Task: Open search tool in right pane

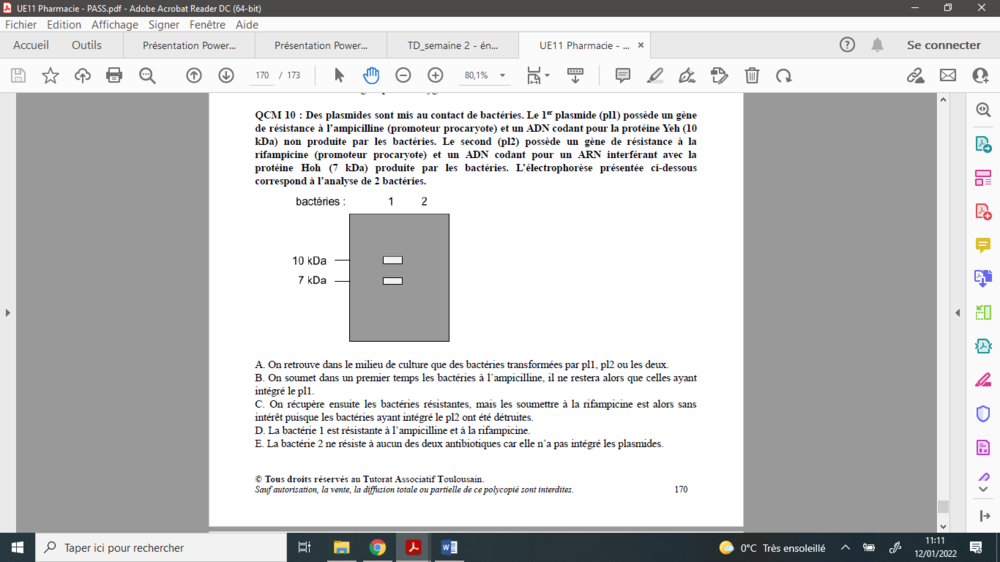Action: (983, 110)
